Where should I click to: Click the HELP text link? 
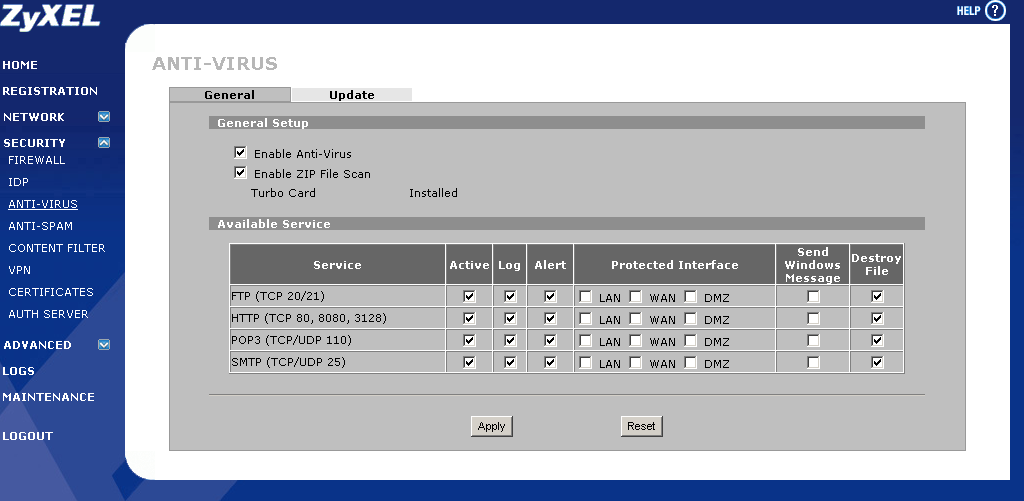tap(968, 11)
